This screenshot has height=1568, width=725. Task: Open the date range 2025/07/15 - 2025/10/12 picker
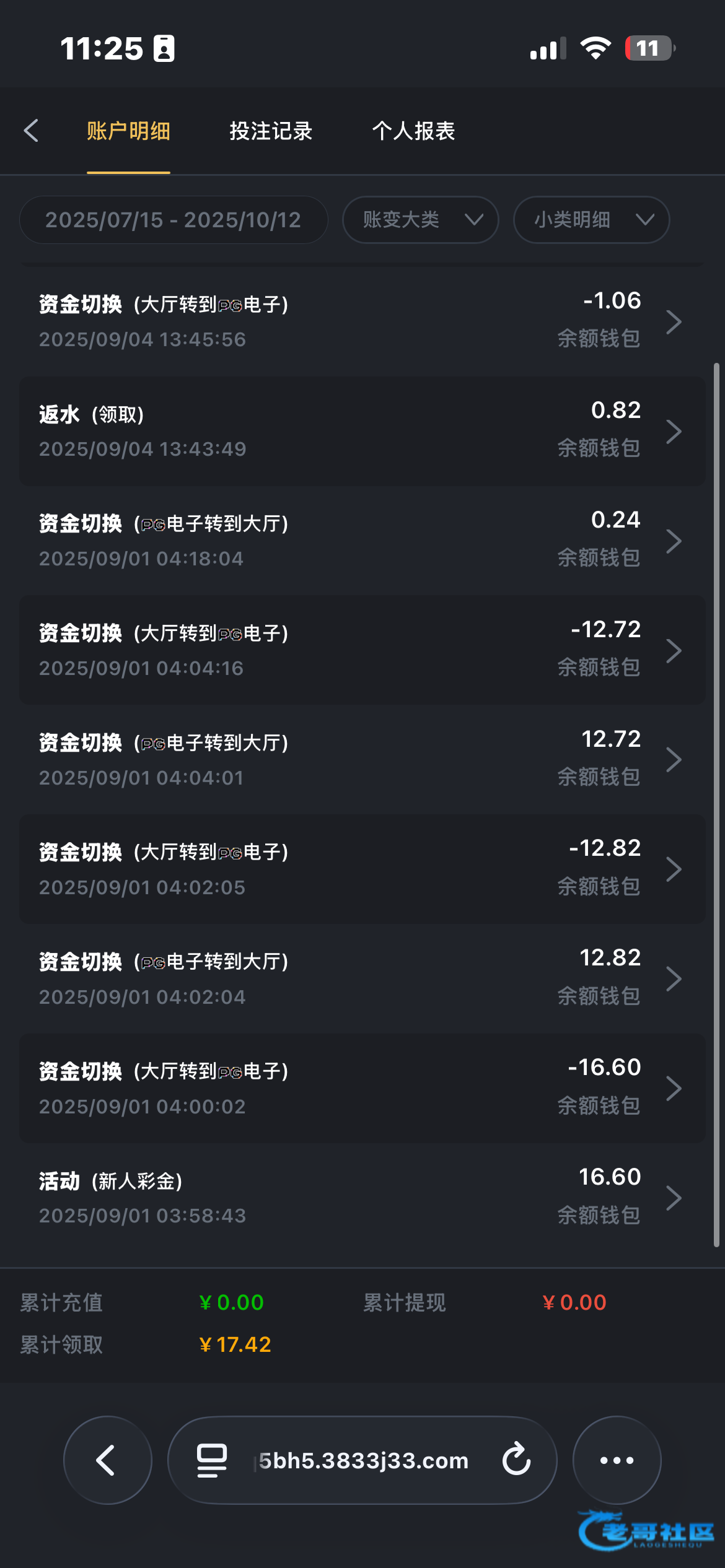coord(174,220)
